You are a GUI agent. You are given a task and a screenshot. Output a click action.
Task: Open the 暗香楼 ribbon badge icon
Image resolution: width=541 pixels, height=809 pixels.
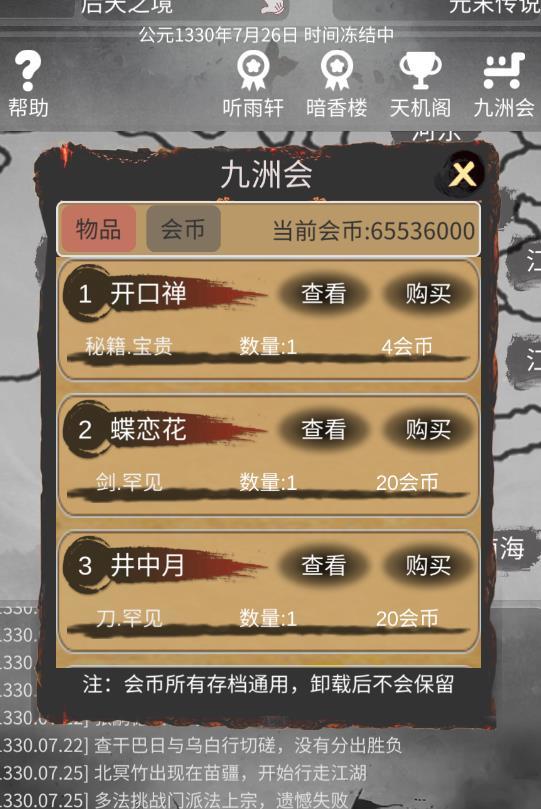click(336, 71)
